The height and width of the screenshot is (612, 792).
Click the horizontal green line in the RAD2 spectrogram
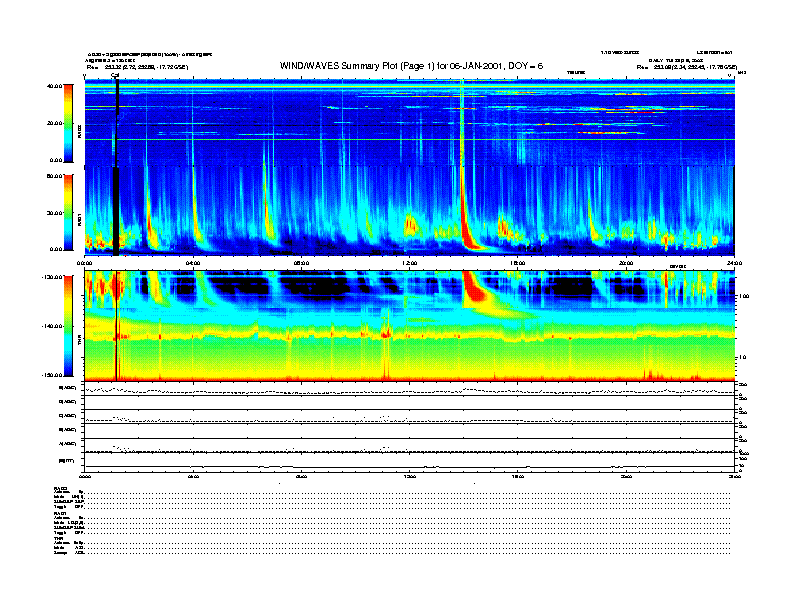pos(409,140)
